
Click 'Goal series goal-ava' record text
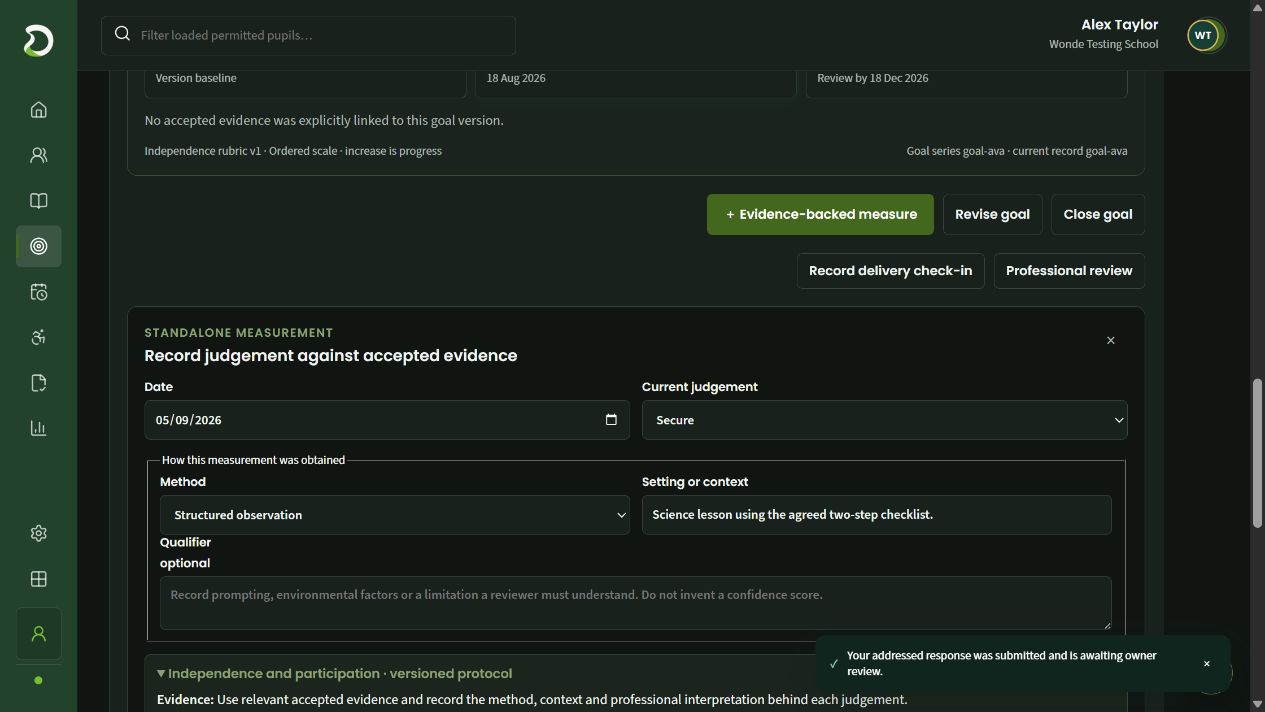click(x=1016, y=151)
